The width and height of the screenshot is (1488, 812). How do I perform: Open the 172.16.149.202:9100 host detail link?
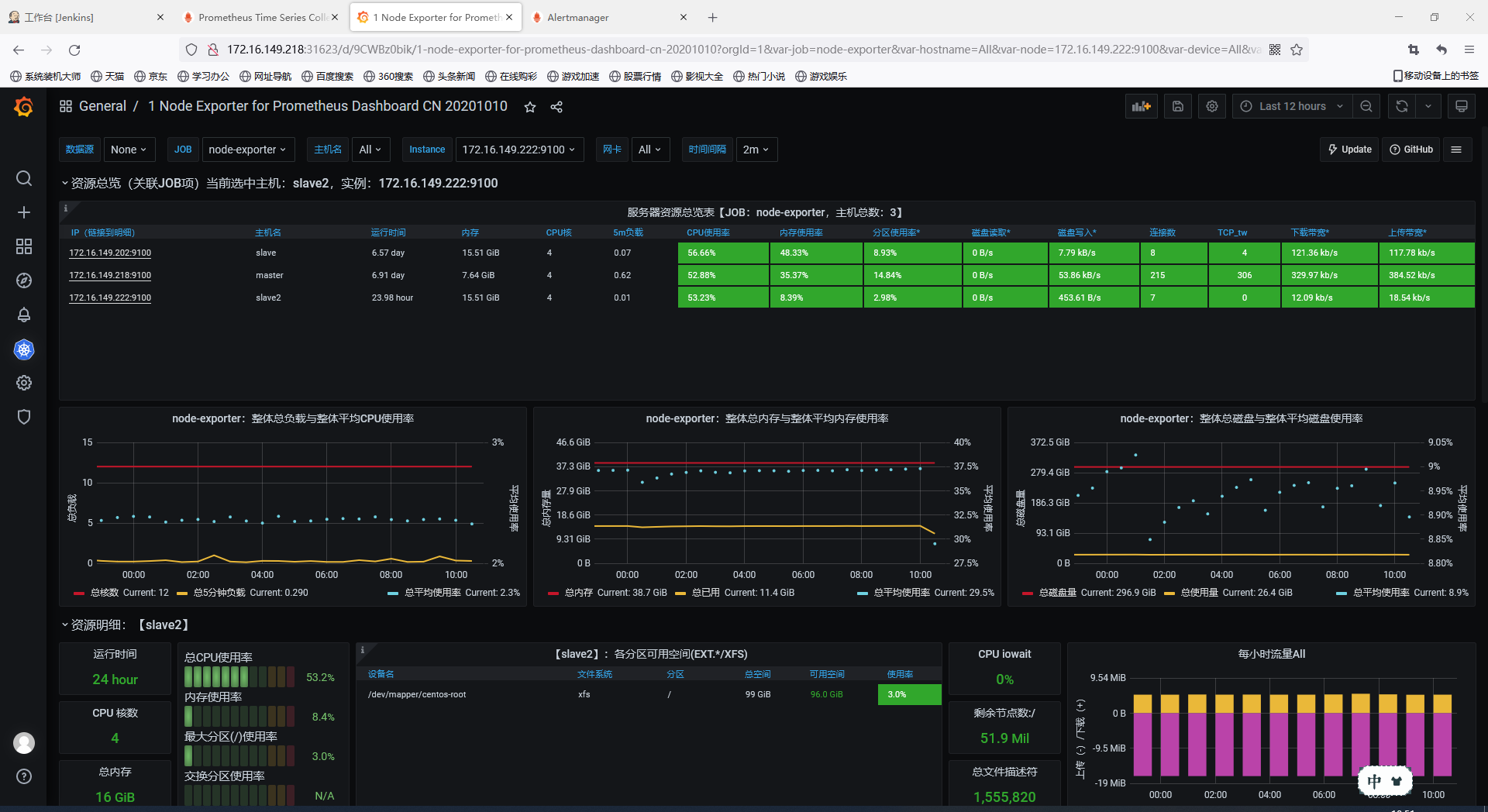(x=110, y=253)
